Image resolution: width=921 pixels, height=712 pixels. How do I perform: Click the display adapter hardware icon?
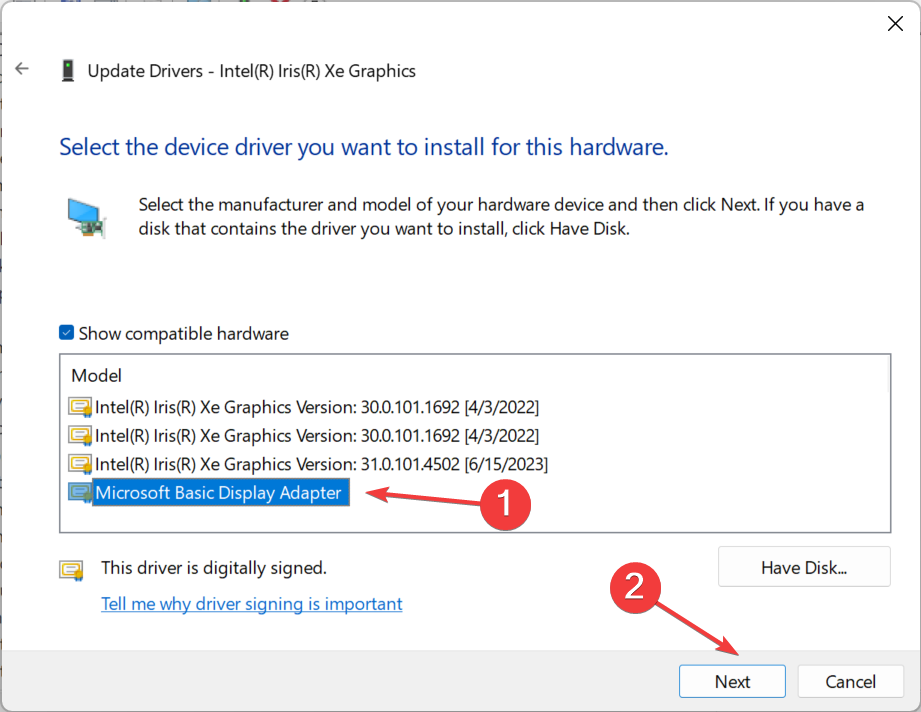click(86, 218)
